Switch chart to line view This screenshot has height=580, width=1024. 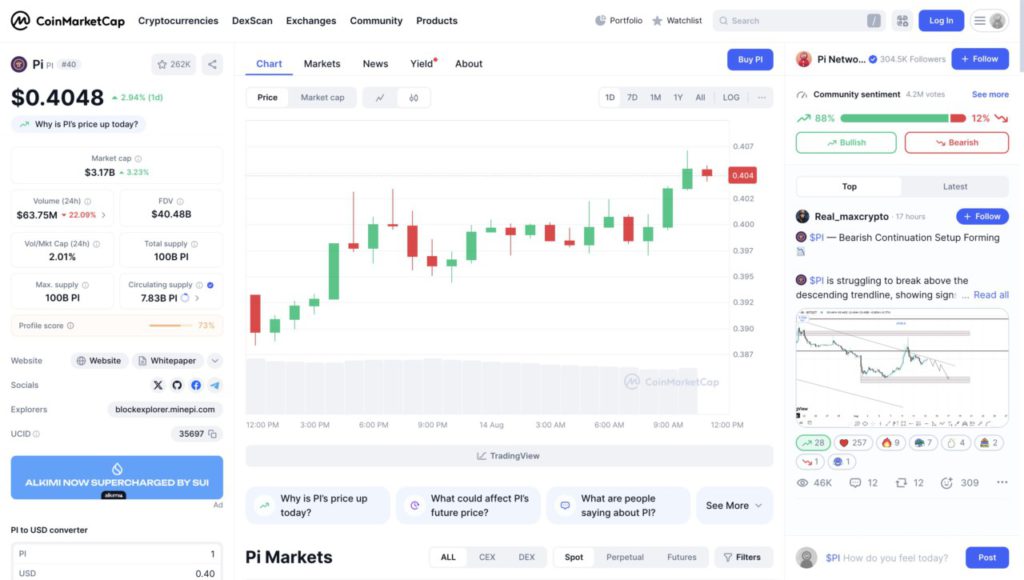coord(380,98)
